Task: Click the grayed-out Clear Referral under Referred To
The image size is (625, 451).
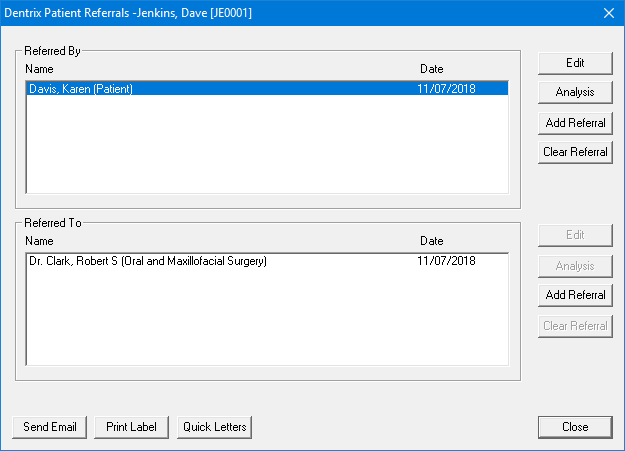Action: click(x=575, y=325)
